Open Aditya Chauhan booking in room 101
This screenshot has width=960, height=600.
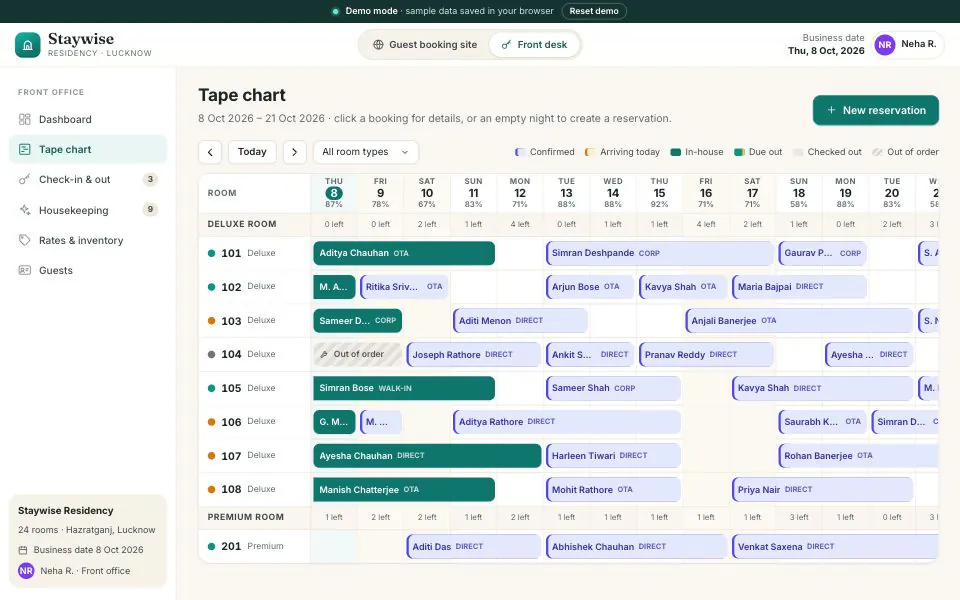(x=404, y=253)
